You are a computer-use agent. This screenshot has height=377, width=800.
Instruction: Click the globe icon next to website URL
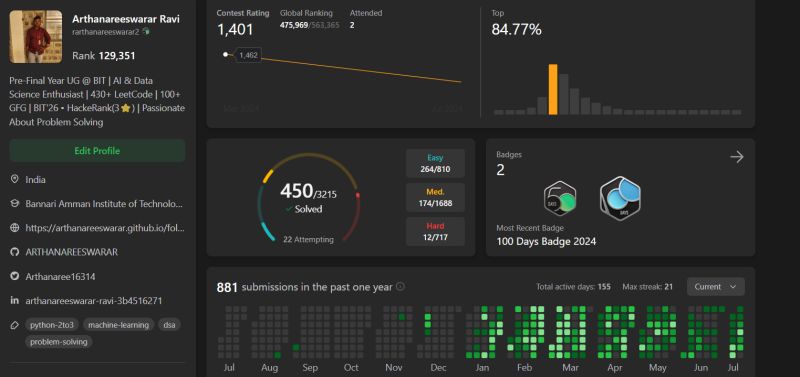(15, 228)
